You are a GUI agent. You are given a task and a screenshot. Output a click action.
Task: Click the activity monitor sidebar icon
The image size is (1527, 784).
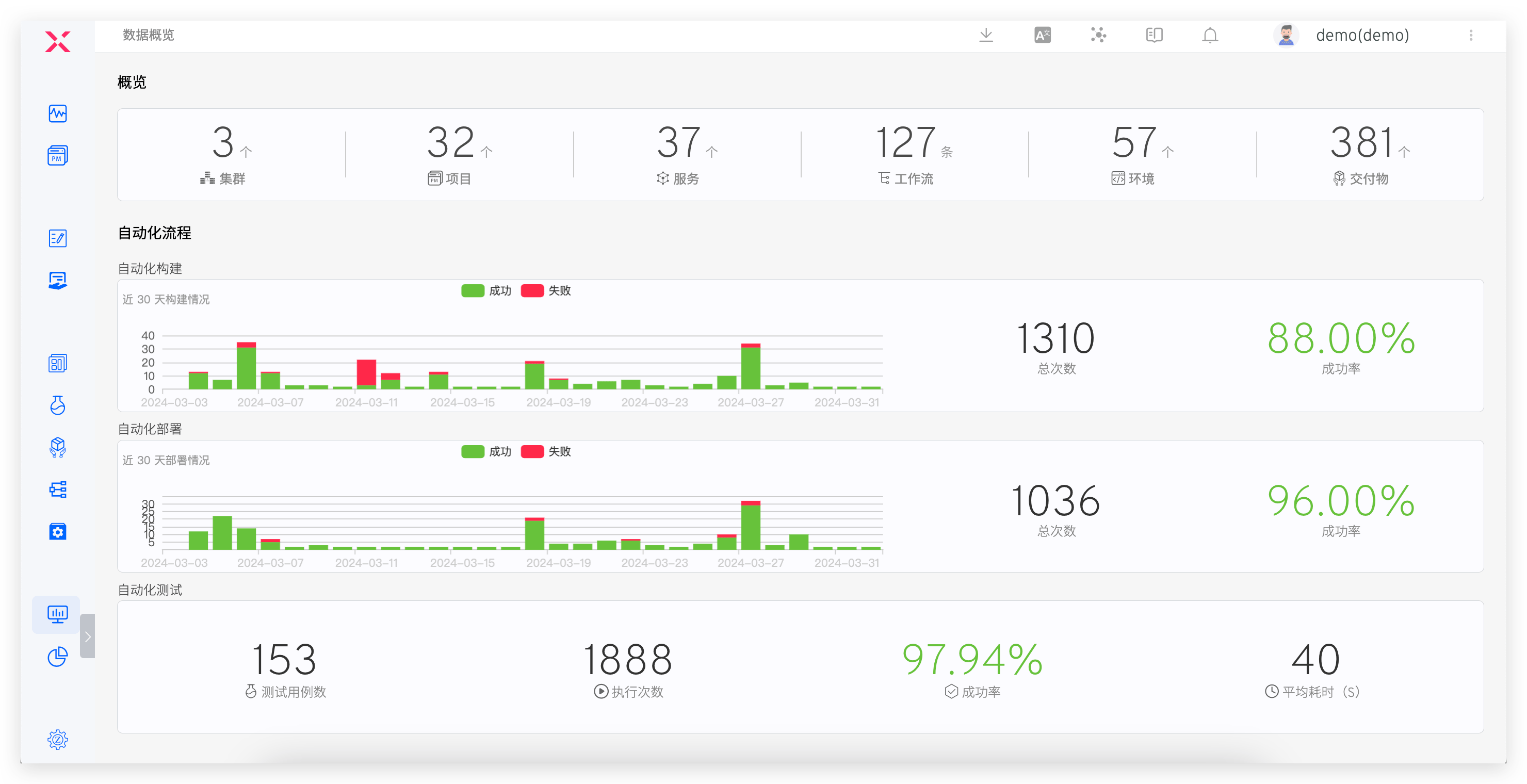point(57,113)
